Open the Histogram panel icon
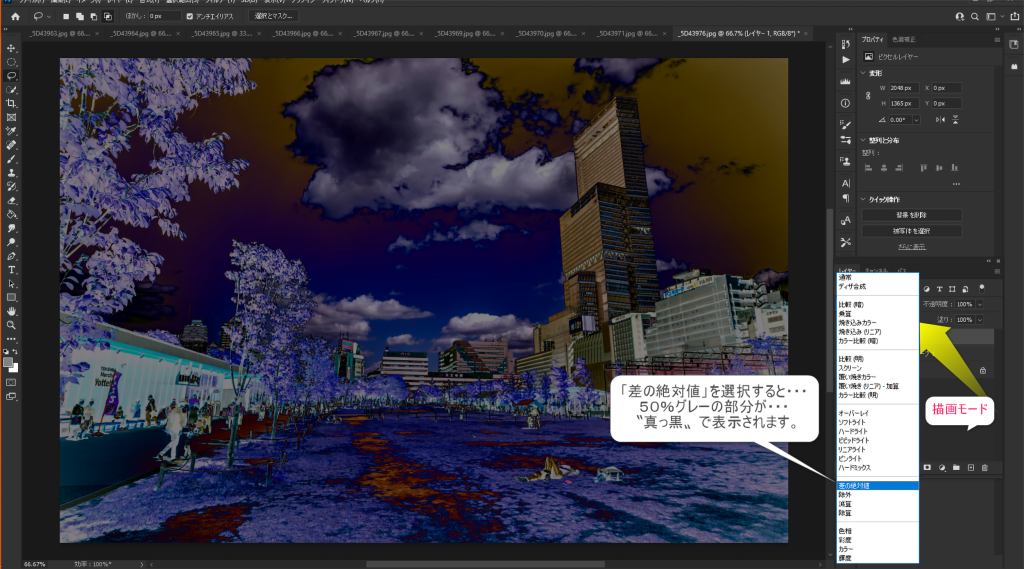Viewport: 1024px width, 569px height. click(846, 81)
